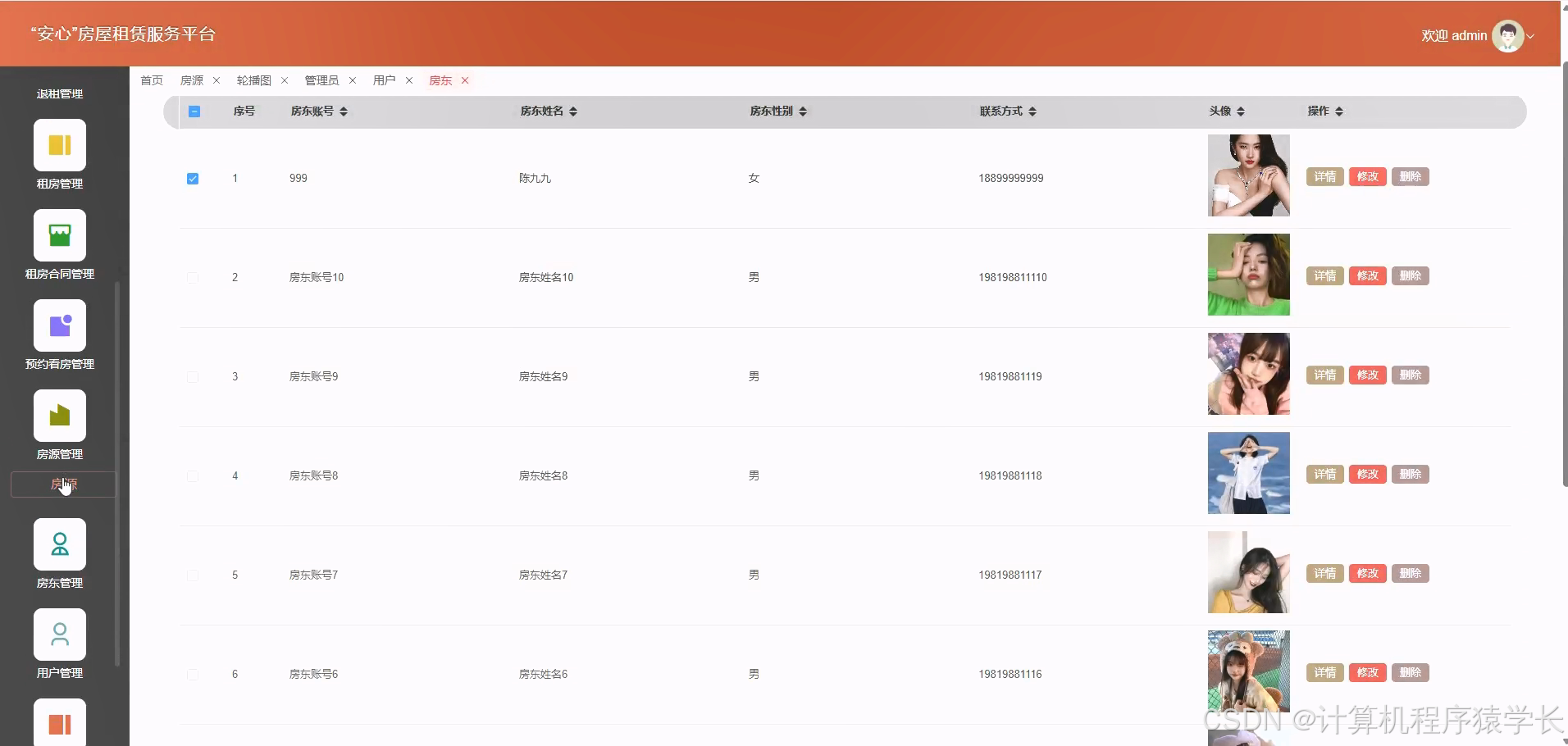1568x746 pixels.
Task: Check the checkbox for 房东账号10 row
Action: [x=193, y=278]
